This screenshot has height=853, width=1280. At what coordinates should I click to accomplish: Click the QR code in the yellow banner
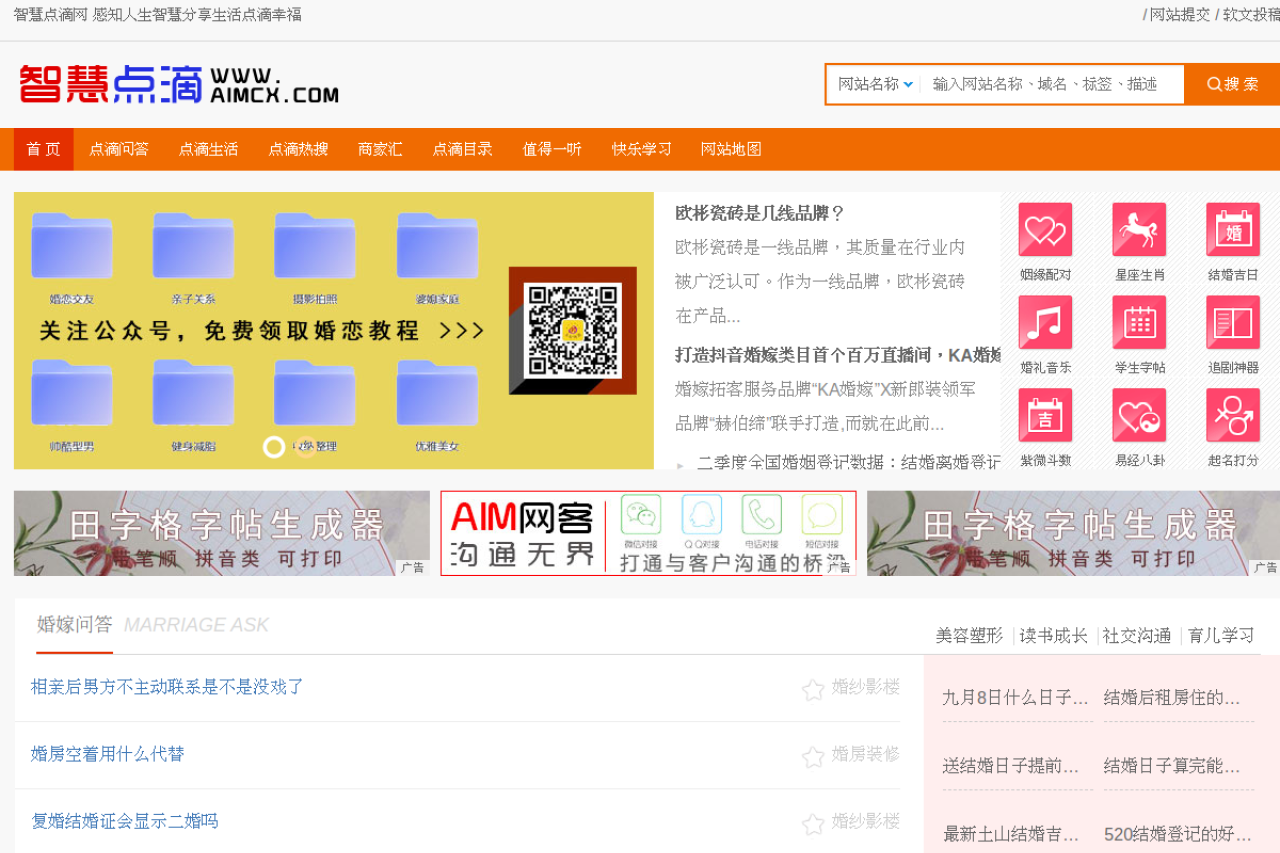pos(573,330)
